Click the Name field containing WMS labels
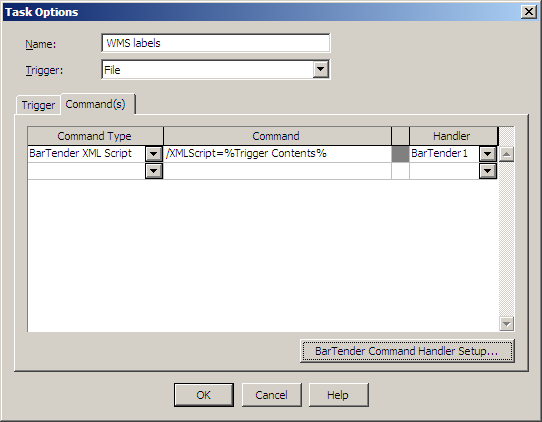Screen dimensions: 542x422 point(216,43)
